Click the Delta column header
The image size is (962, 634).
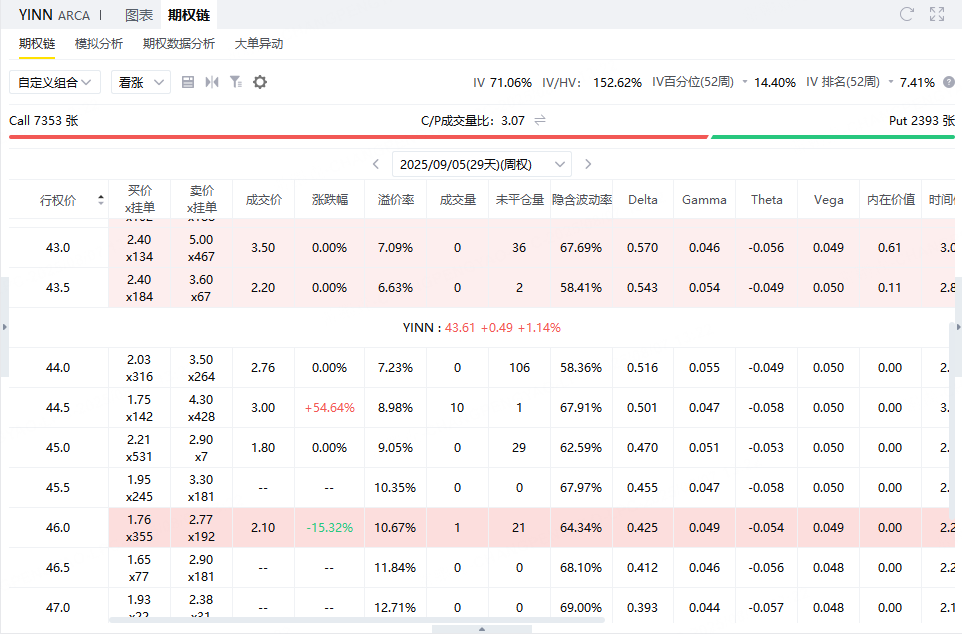coord(643,199)
